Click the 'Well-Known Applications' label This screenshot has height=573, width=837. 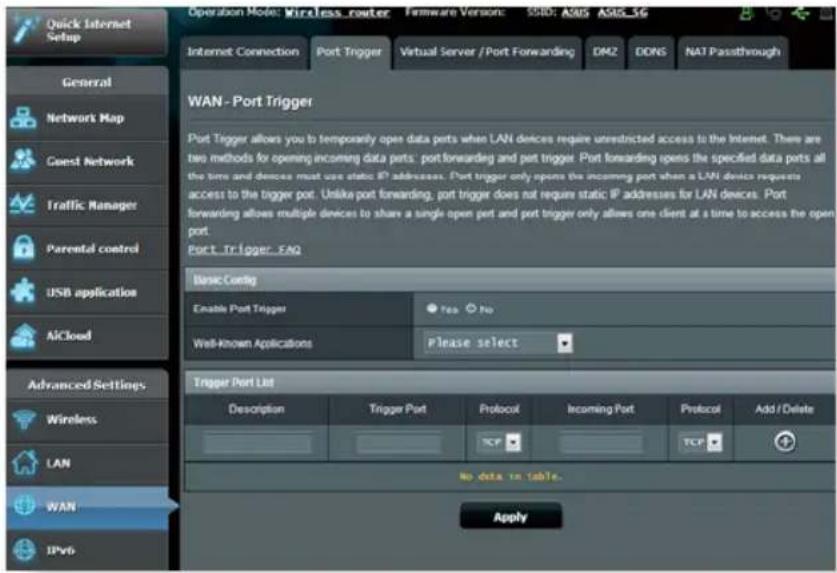click(252, 343)
